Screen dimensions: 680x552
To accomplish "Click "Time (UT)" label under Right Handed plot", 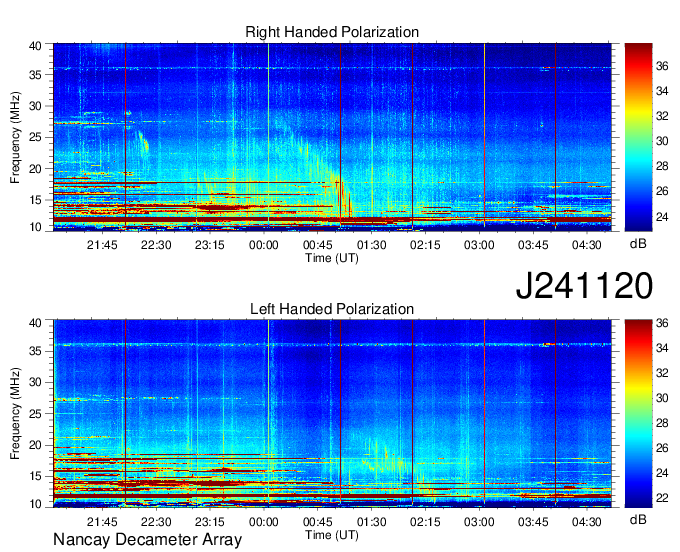I will (x=332, y=258).
